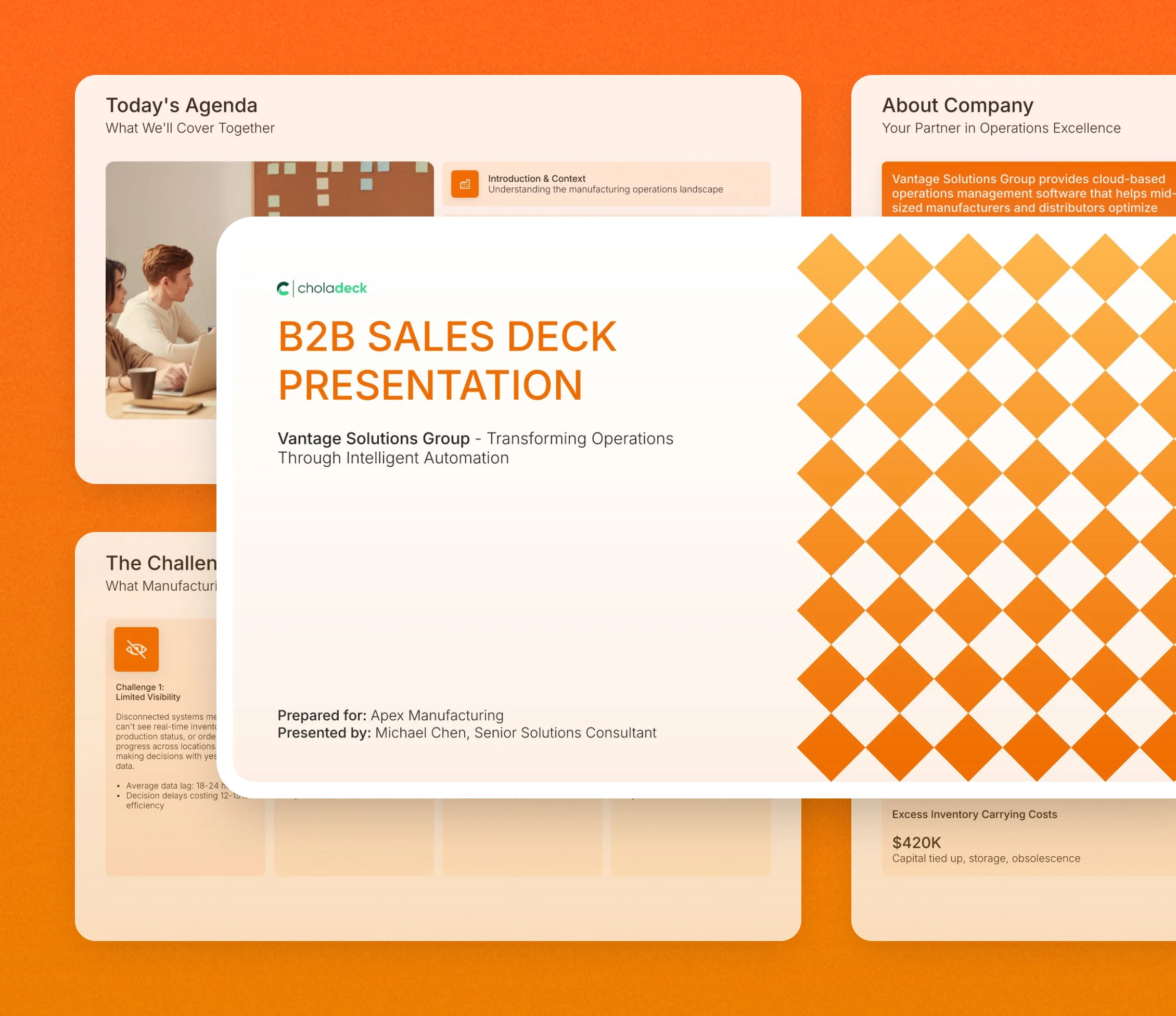Click the Limited Visibility crossed-eye icon
This screenshot has width=1176, height=1016.
[x=136, y=649]
